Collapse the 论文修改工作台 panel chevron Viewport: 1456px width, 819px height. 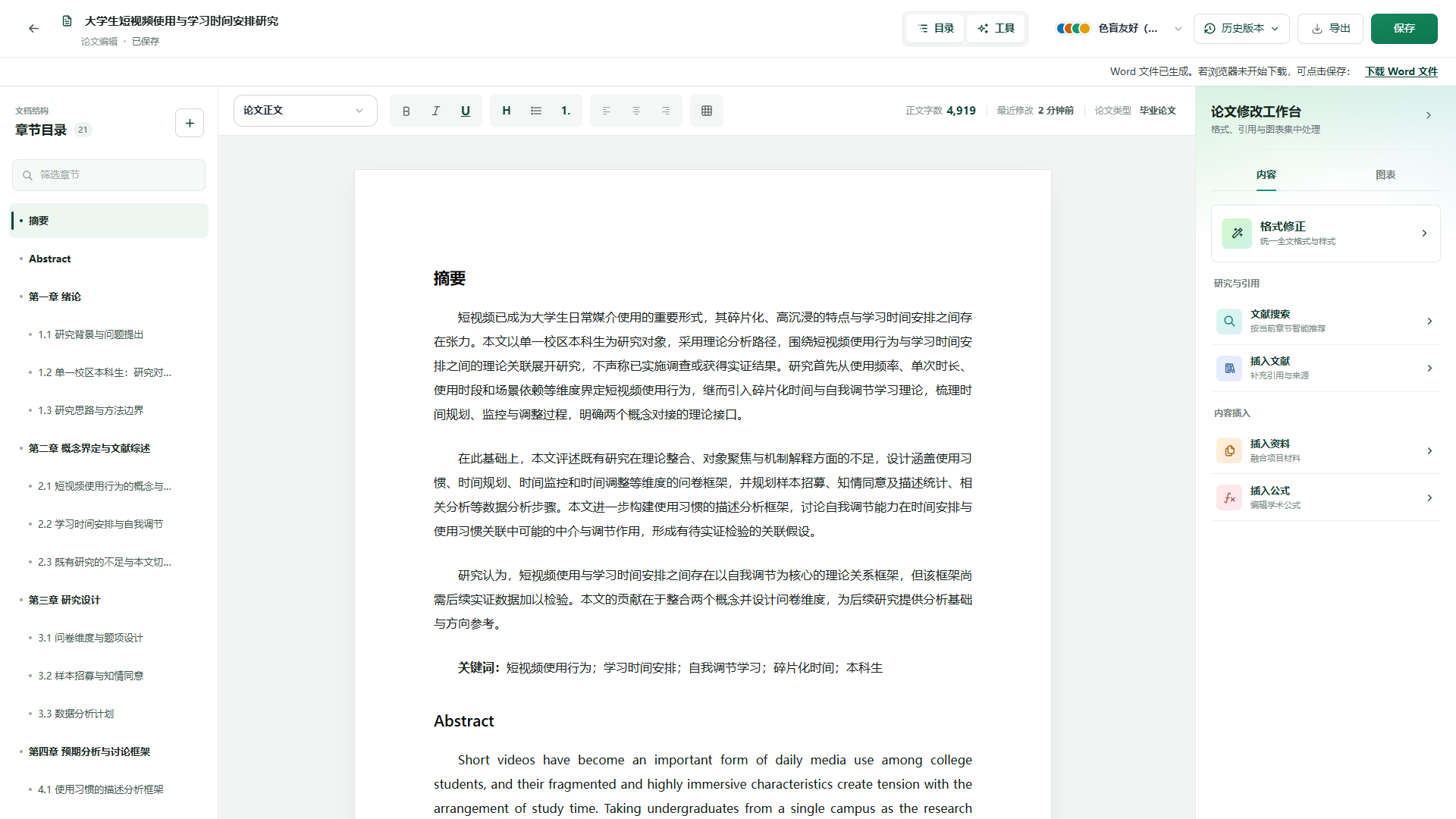1429,115
